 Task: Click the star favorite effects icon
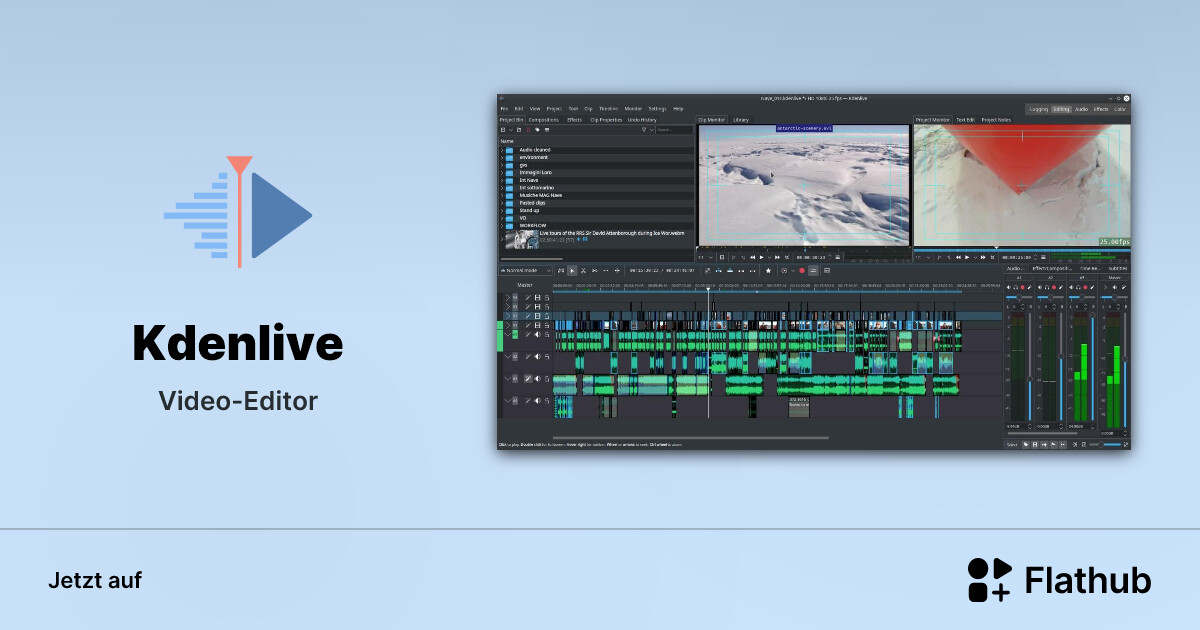pyautogui.click(x=768, y=270)
